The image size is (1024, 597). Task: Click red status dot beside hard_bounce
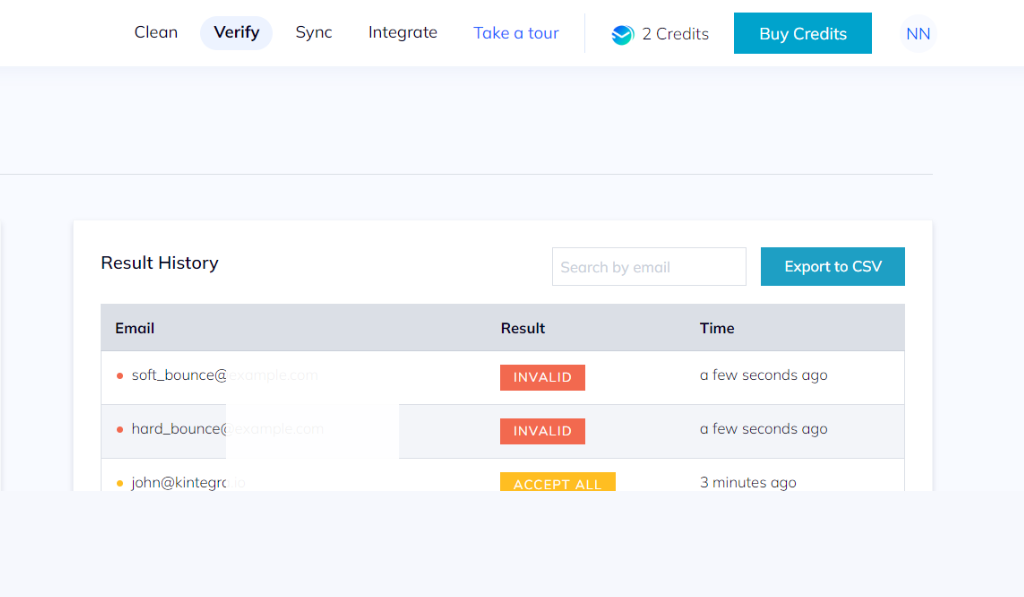pyautogui.click(x=120, y=429)
